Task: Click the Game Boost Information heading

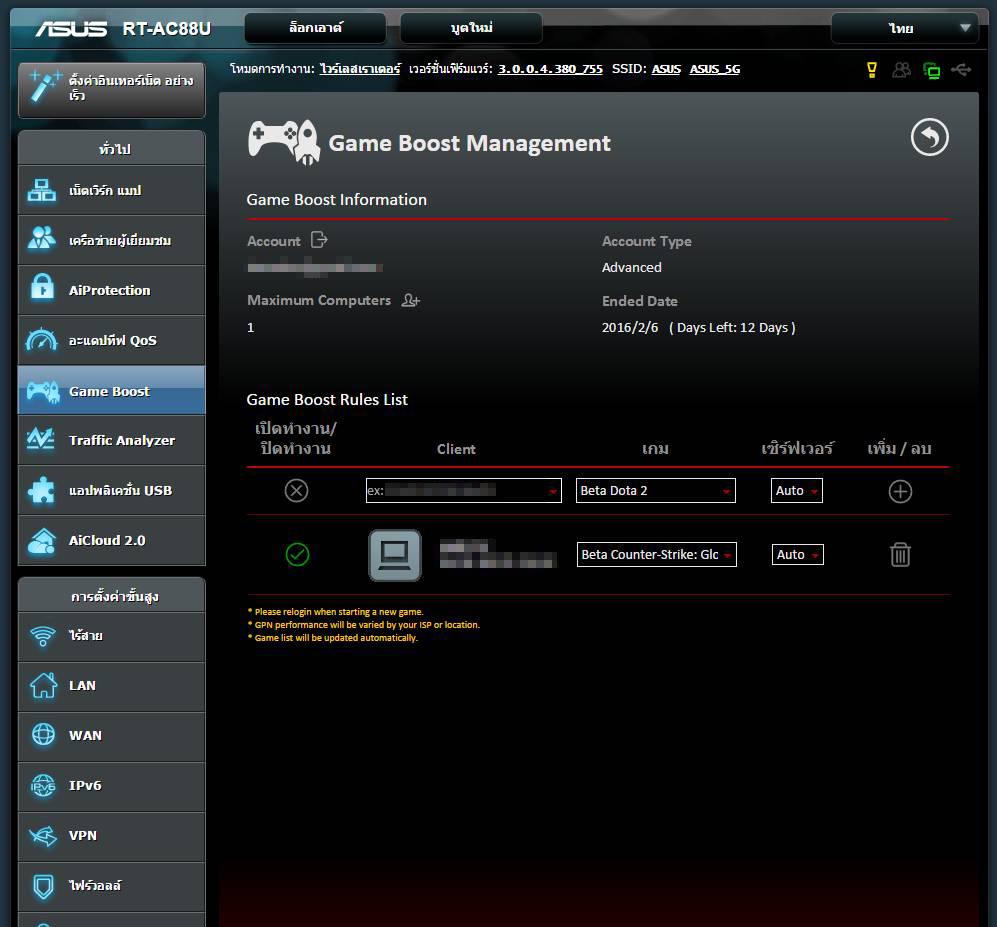Action: tap(336, 200)
